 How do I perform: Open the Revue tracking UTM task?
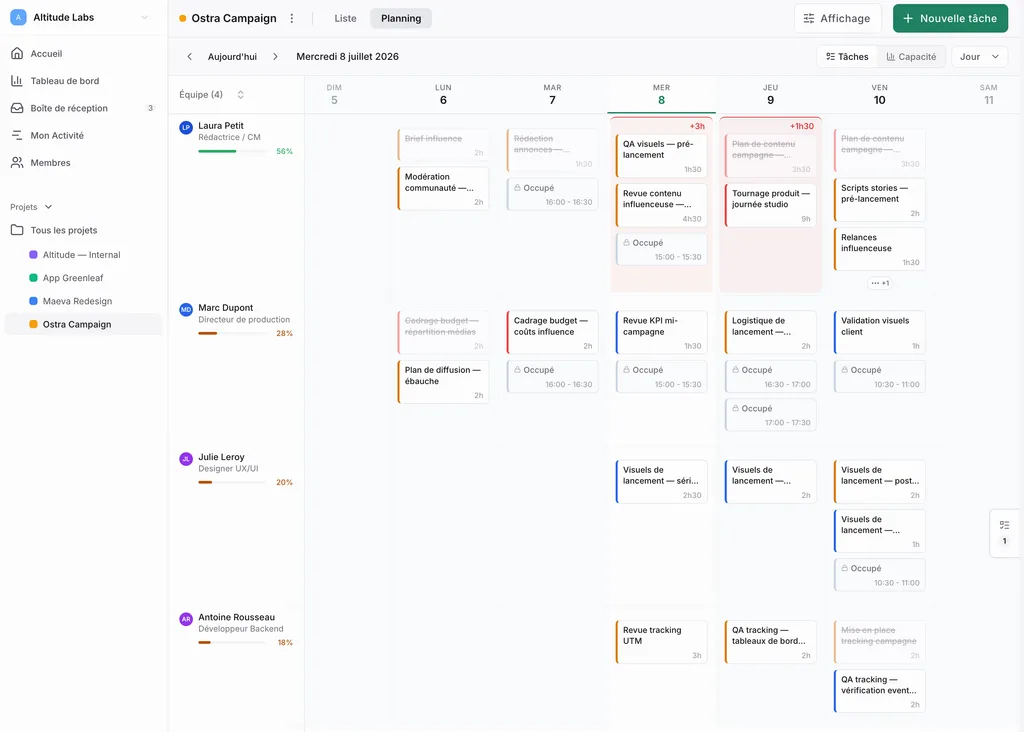point(661,642)
